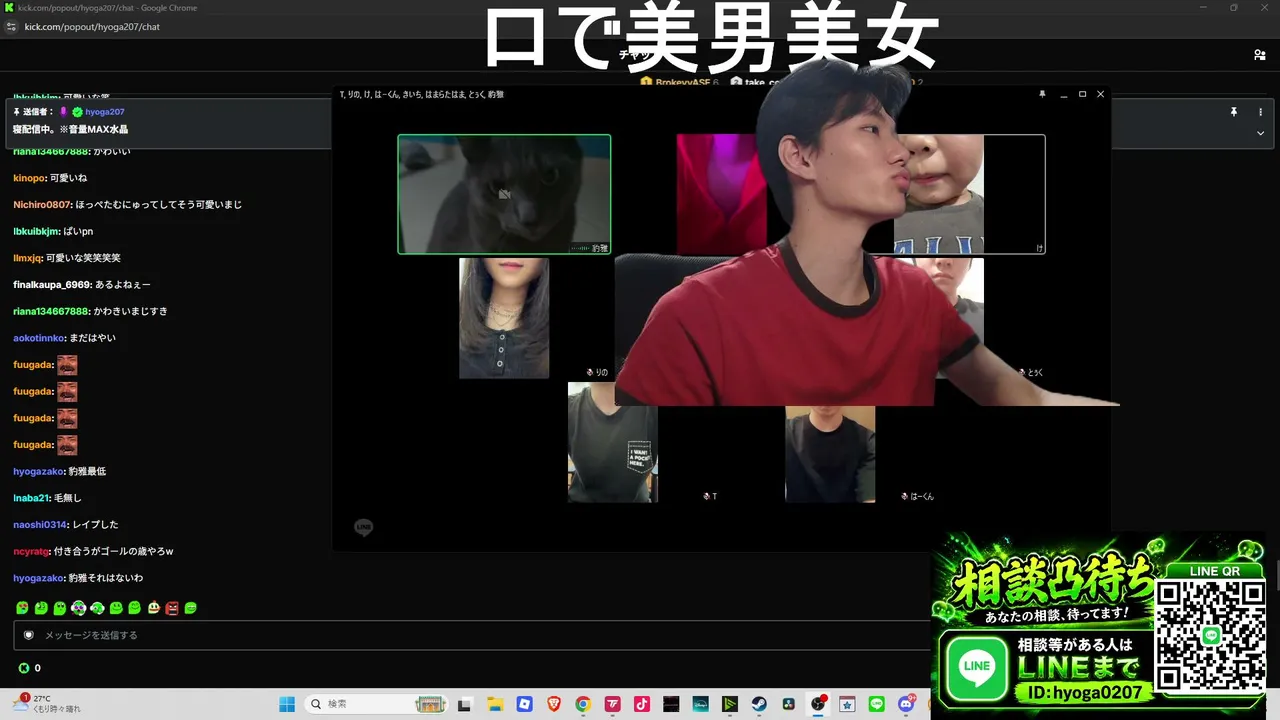Maximize the LINE call window

coord(1082,94)
